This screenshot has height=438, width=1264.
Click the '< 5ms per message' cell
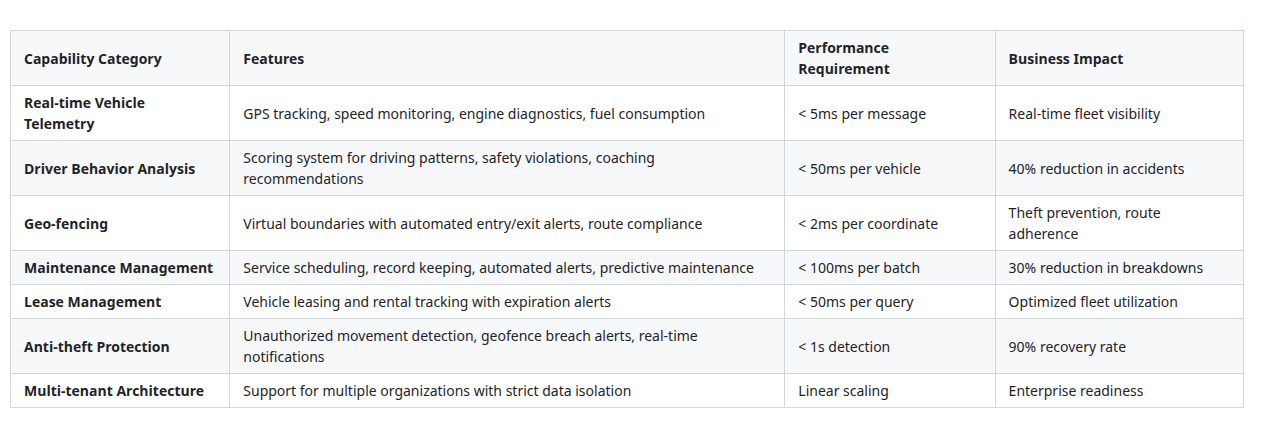pyautogui.click(x=862, y=114)
